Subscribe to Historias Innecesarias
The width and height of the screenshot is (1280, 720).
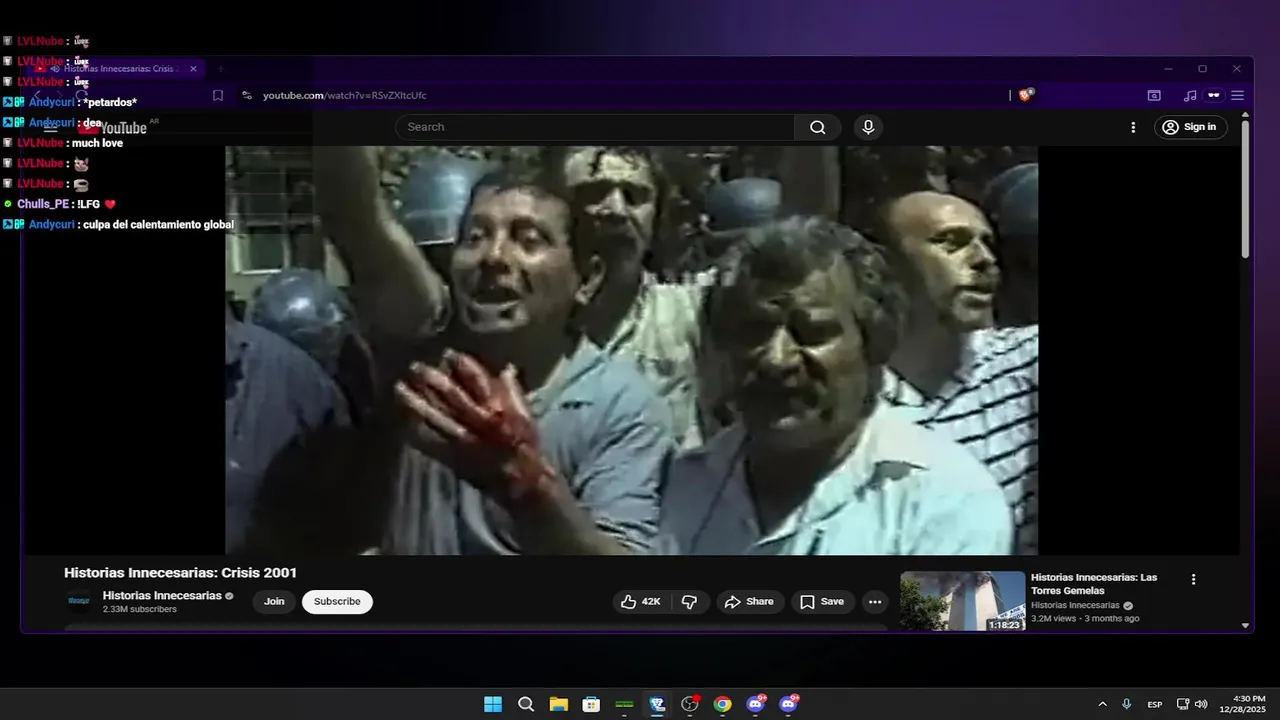(x=337, y=601)
